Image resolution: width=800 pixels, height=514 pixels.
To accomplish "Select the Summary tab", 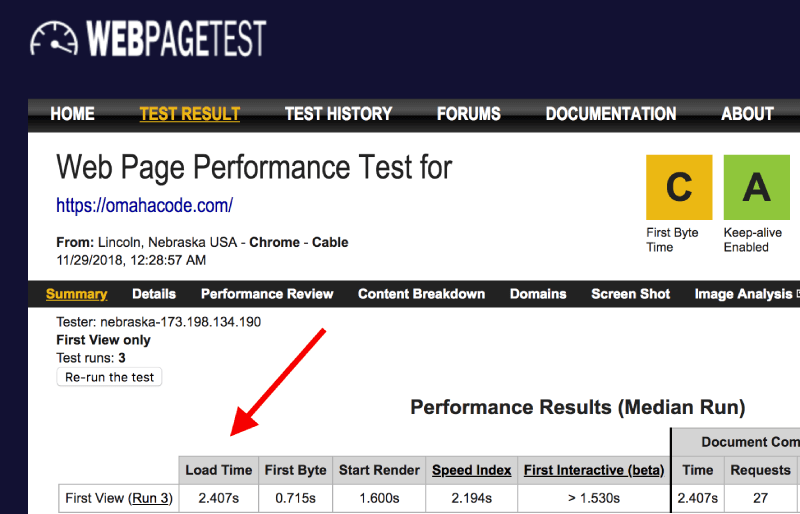I will click(x=77, y=294).
